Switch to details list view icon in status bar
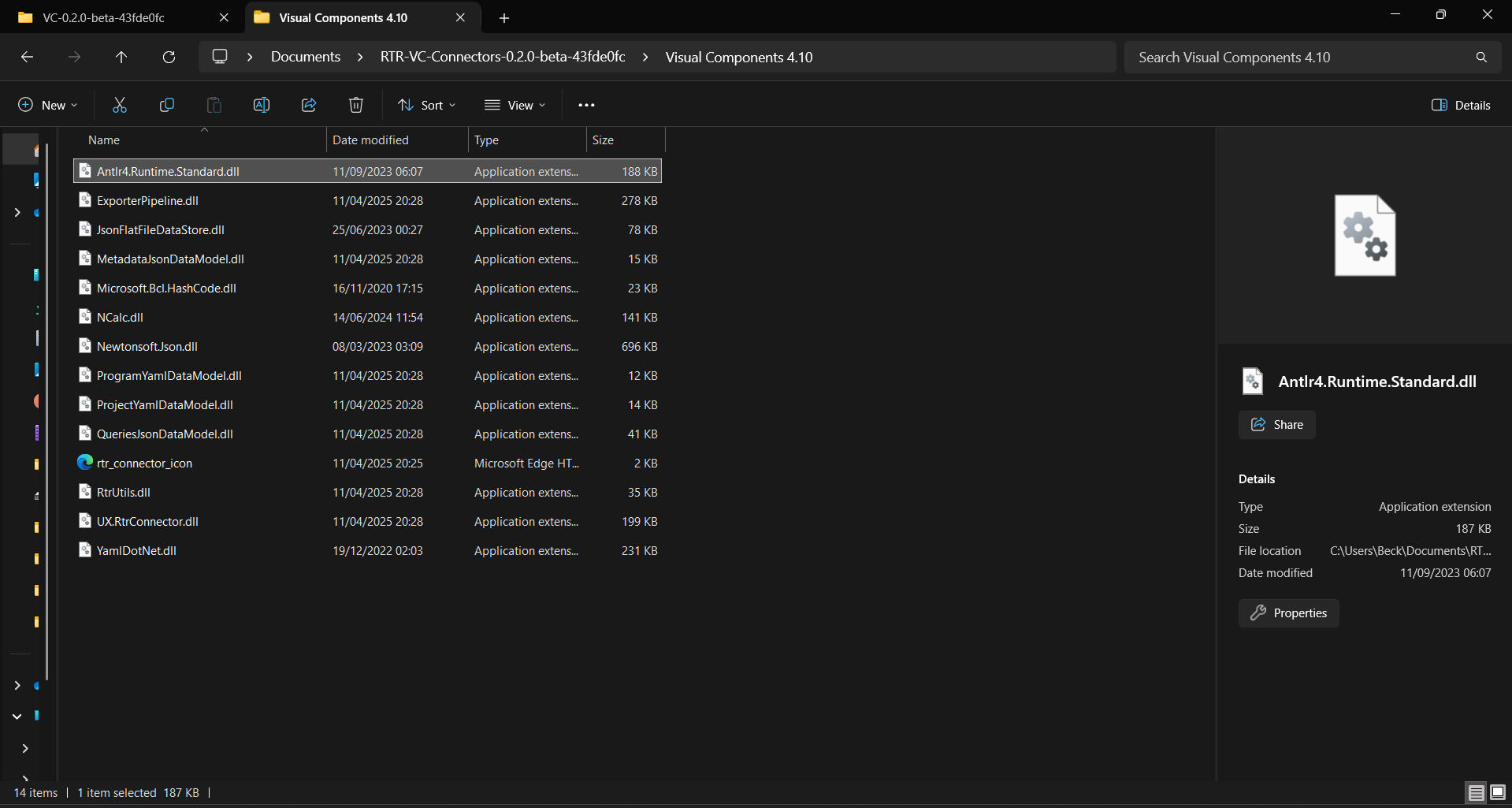Viewport: 1512px width, 808px height. coord(1477,792)
